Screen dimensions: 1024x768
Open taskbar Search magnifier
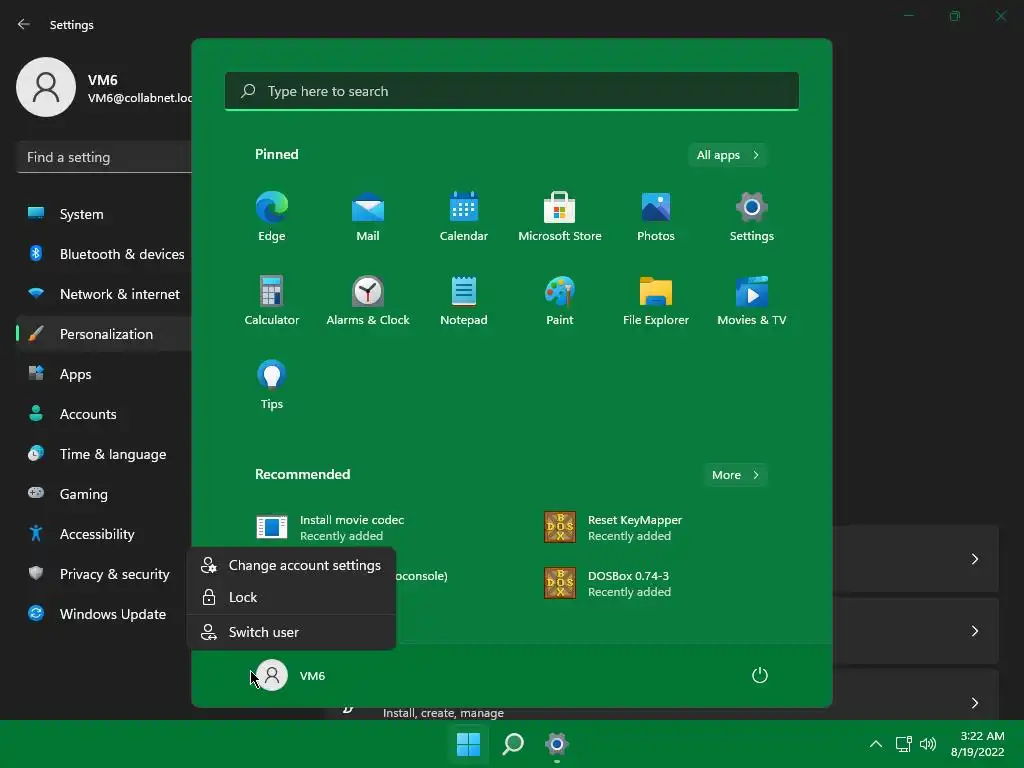(x=513, y=744)
